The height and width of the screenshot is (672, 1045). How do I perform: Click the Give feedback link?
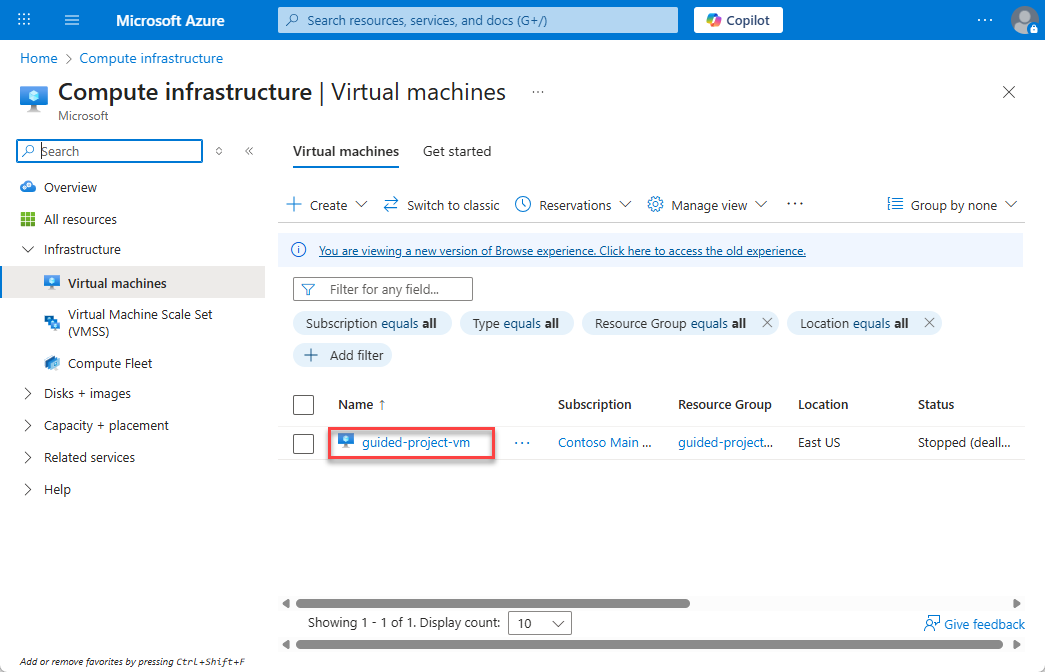click(x=984, y=624)
